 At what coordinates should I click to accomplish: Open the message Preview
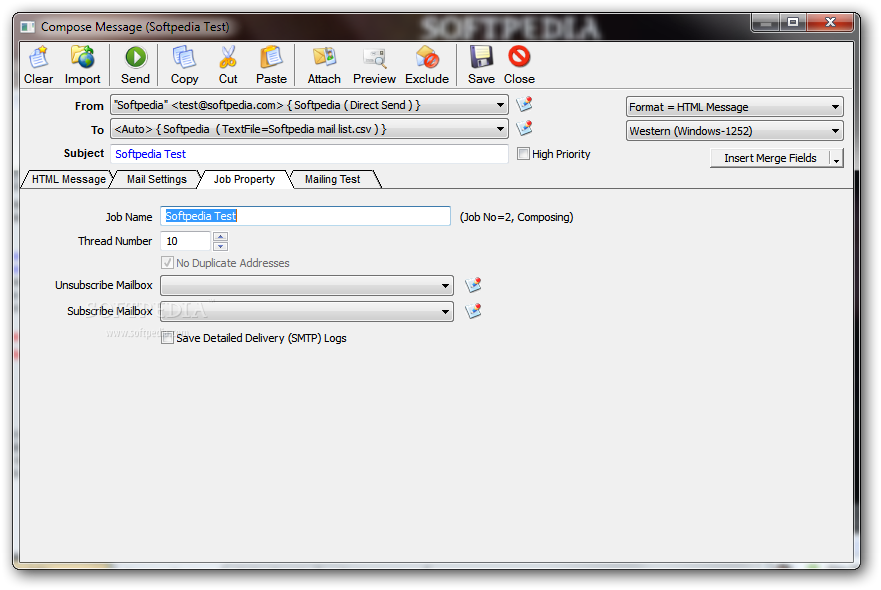[374, 65]
